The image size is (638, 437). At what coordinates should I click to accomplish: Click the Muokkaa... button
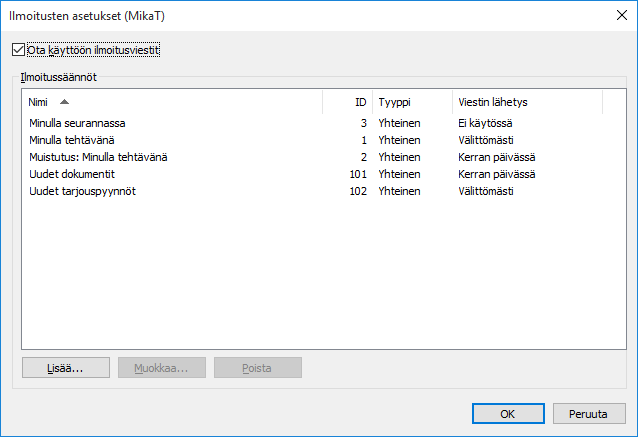click(x=161, y=368)
